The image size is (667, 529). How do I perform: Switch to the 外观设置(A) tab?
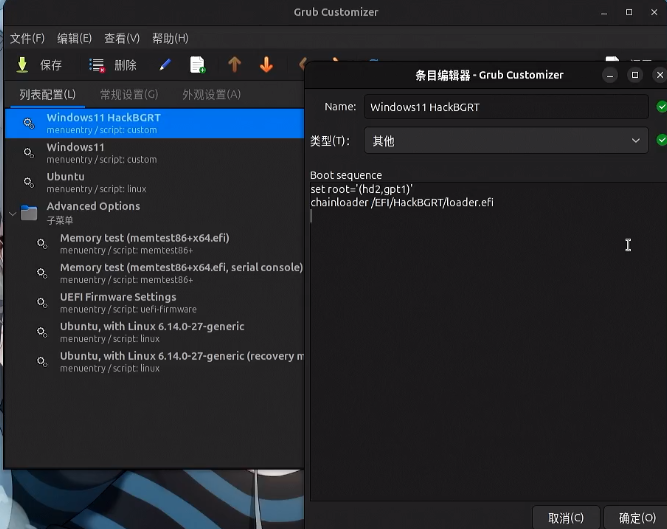[x=211, y=95]
